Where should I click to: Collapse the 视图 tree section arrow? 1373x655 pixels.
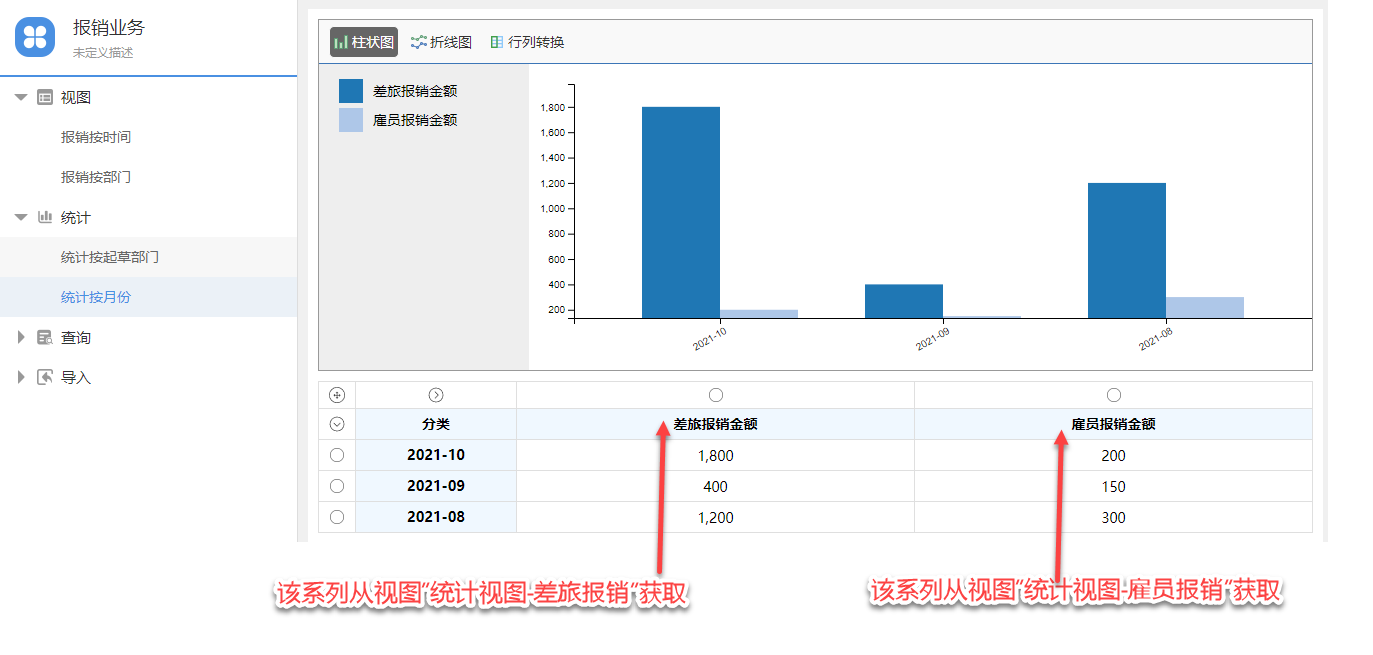tap(21, 97)
